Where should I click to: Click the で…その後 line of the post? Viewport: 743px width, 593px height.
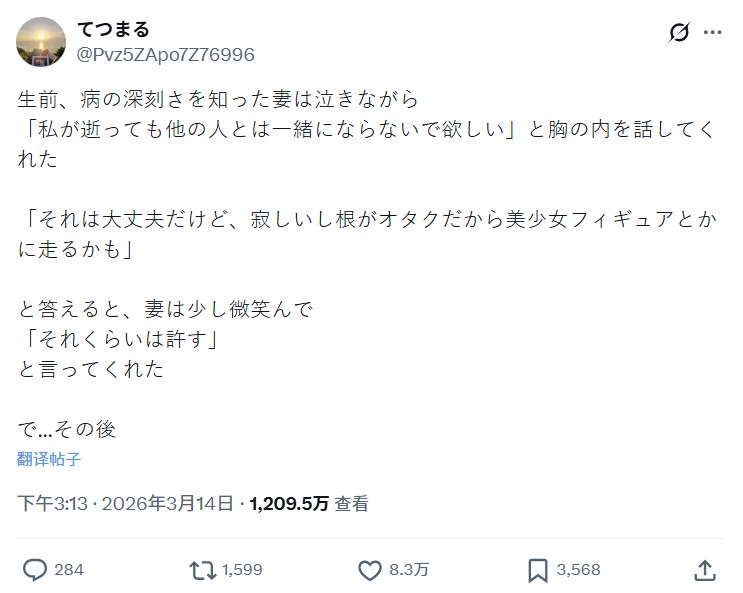[67, 429]
